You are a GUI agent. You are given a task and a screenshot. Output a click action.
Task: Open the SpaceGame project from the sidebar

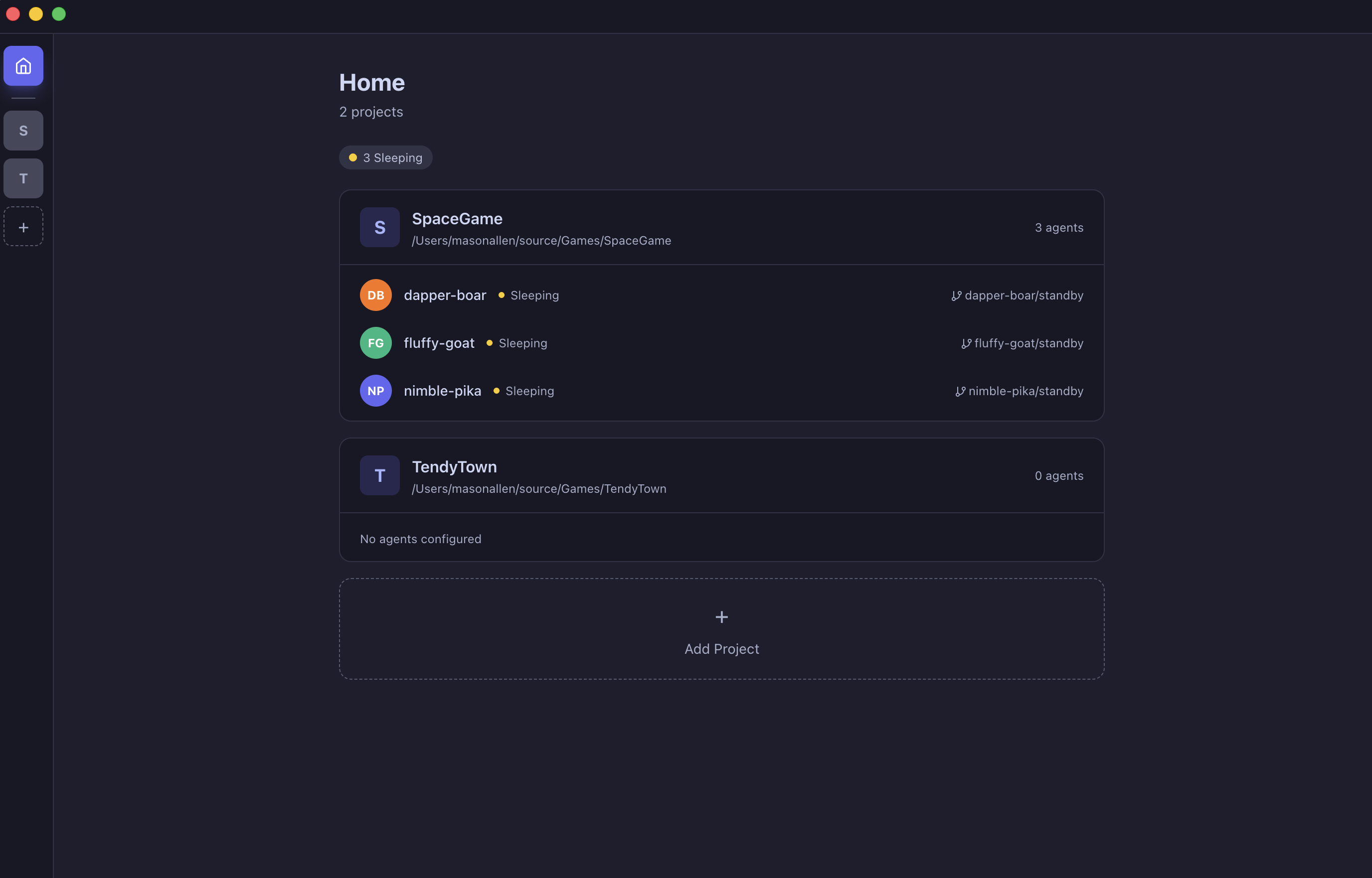tap(23, 130)
